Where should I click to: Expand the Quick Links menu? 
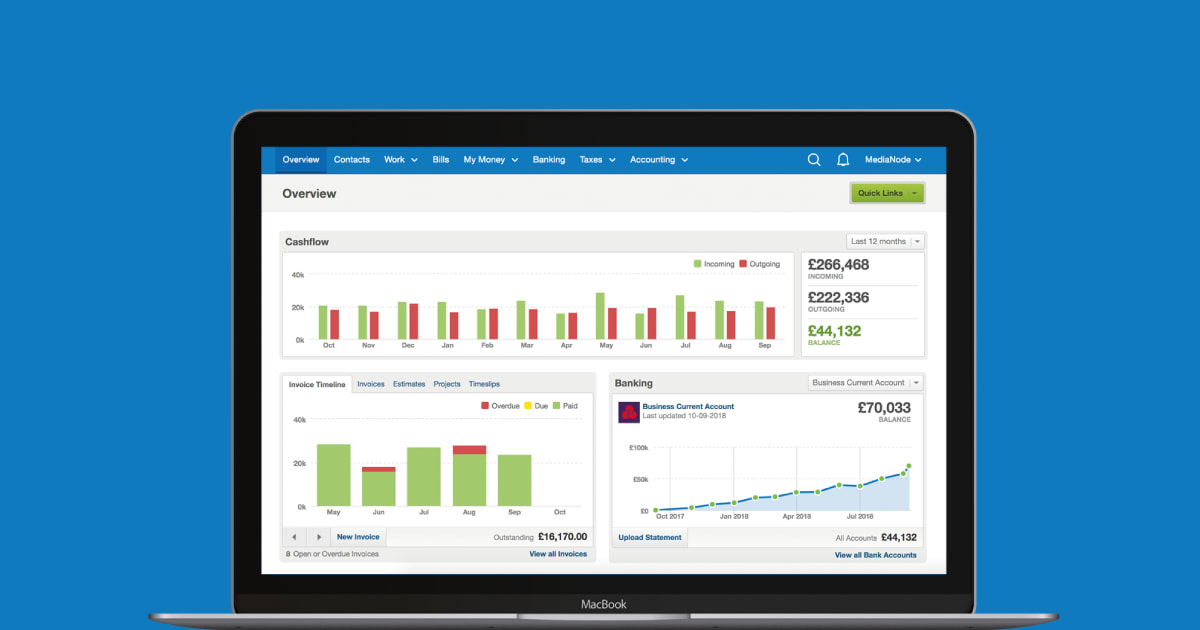coord(886,192)
